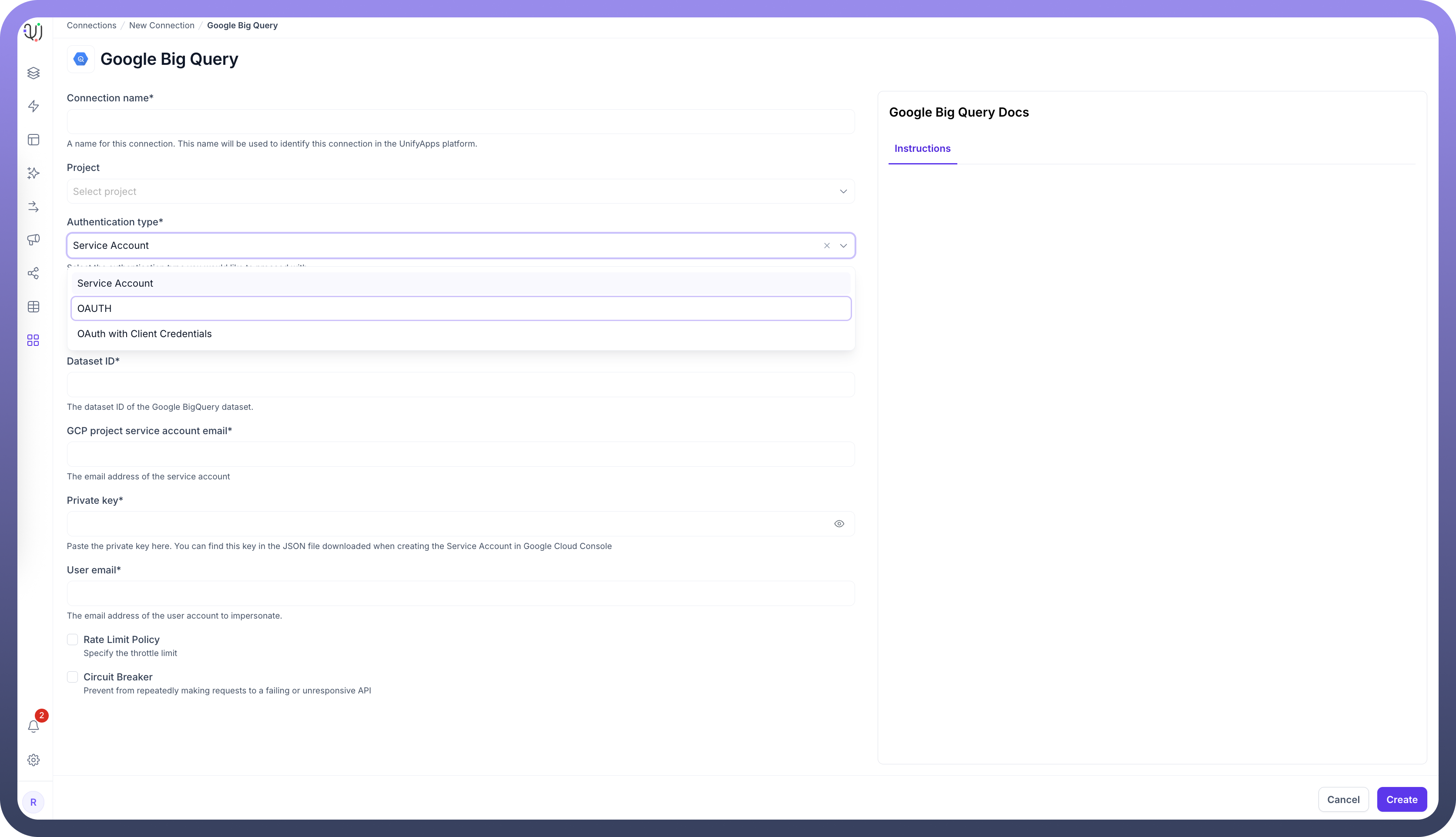
Task: Click the Create button
Action: coord(1401,800)
